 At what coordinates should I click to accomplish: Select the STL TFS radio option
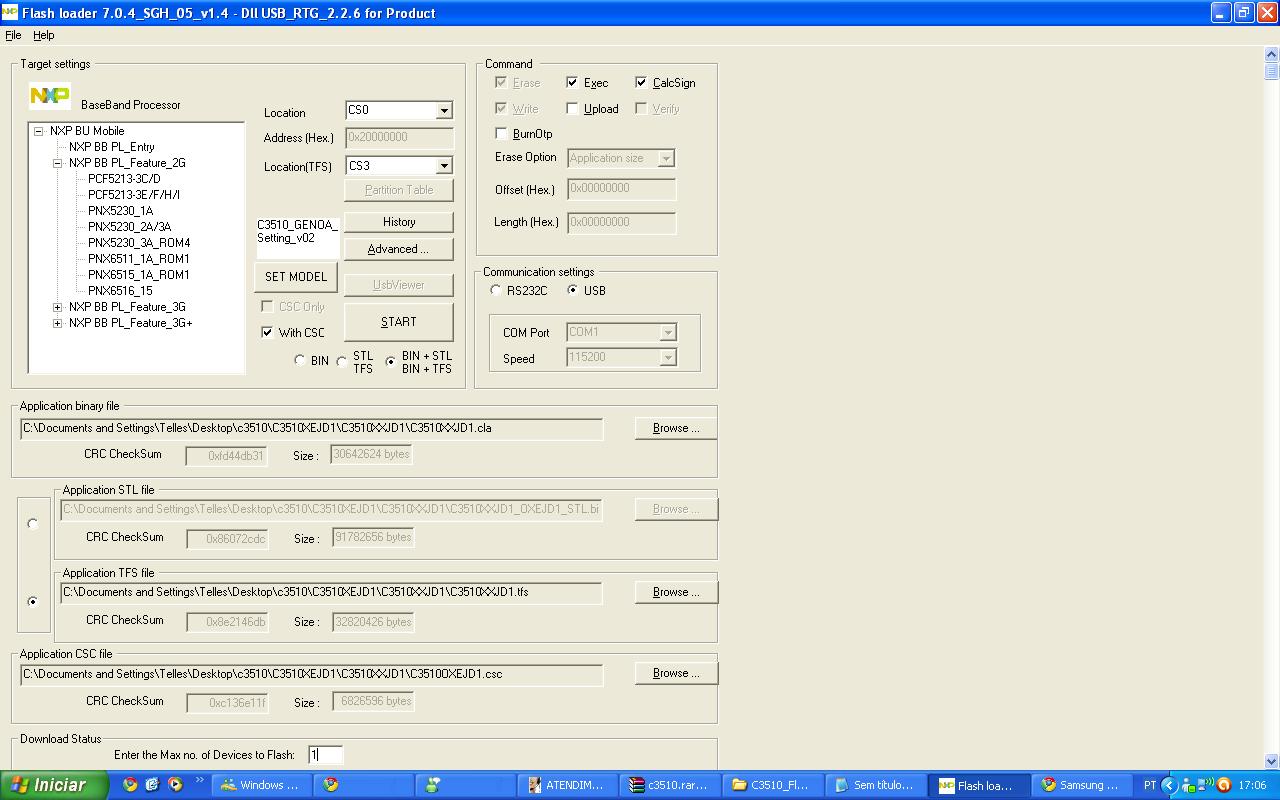(342, 362)
